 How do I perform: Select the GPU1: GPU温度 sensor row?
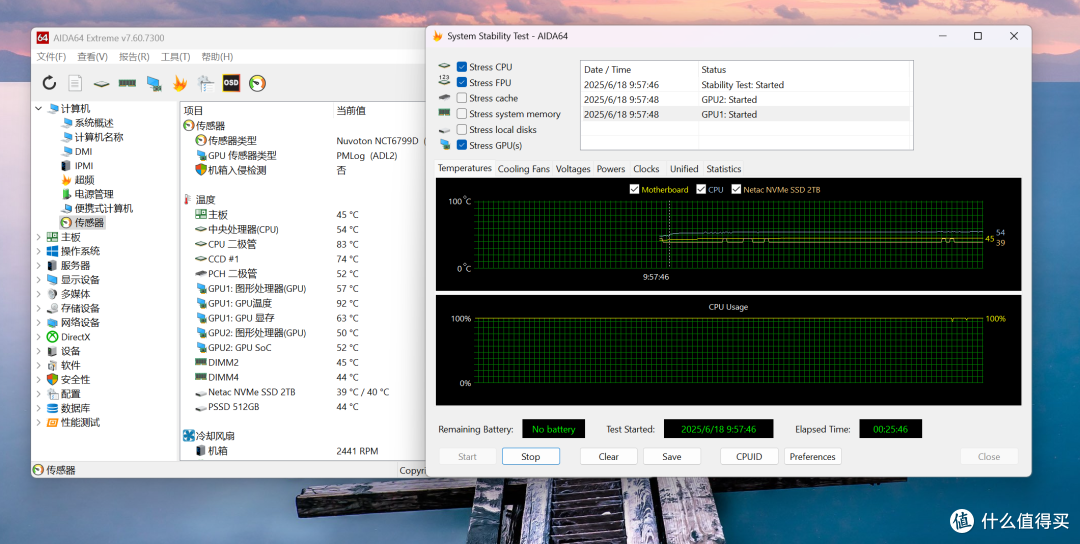[x=303, y=303]
